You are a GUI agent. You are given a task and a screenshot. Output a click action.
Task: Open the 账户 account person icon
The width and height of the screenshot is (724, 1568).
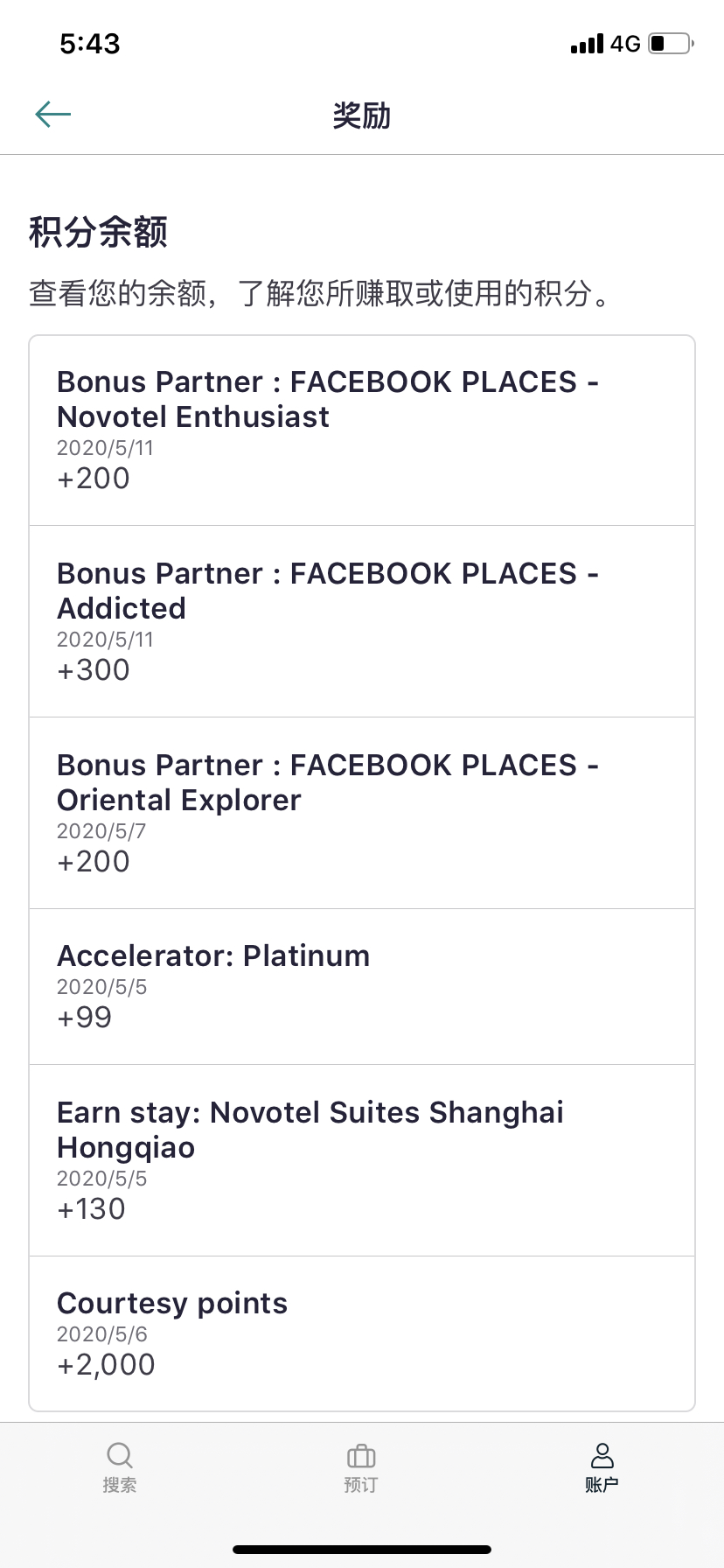(602, 1456)
